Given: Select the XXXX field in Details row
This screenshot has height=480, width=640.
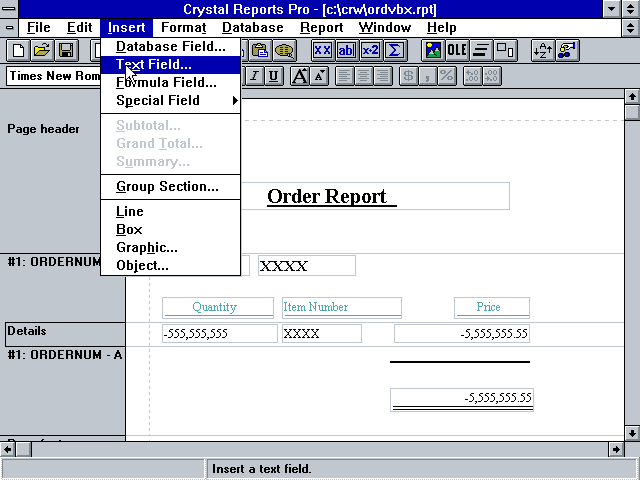Looking at the screenshot, I should pos(322,333).
